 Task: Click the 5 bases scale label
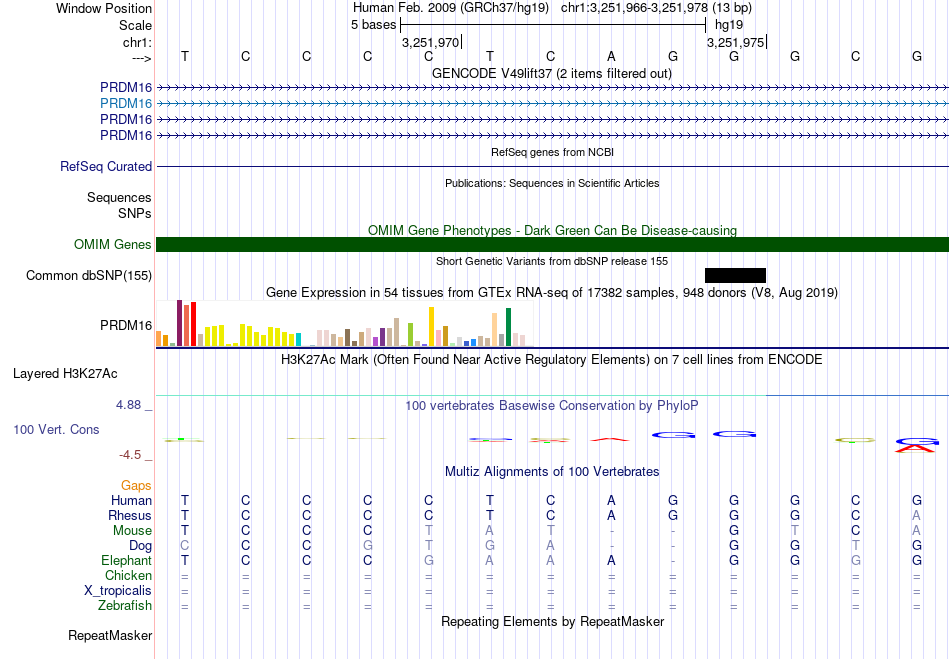(374, 25)
